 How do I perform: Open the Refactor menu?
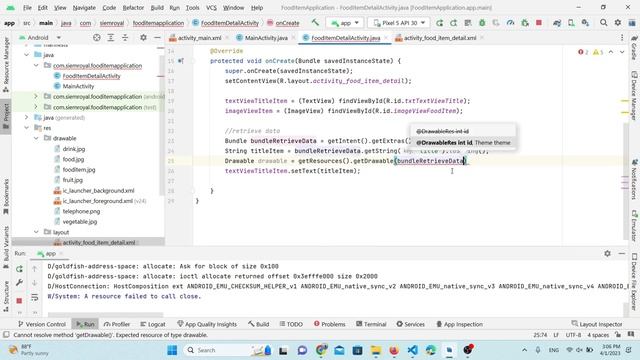tap(133, 7)
